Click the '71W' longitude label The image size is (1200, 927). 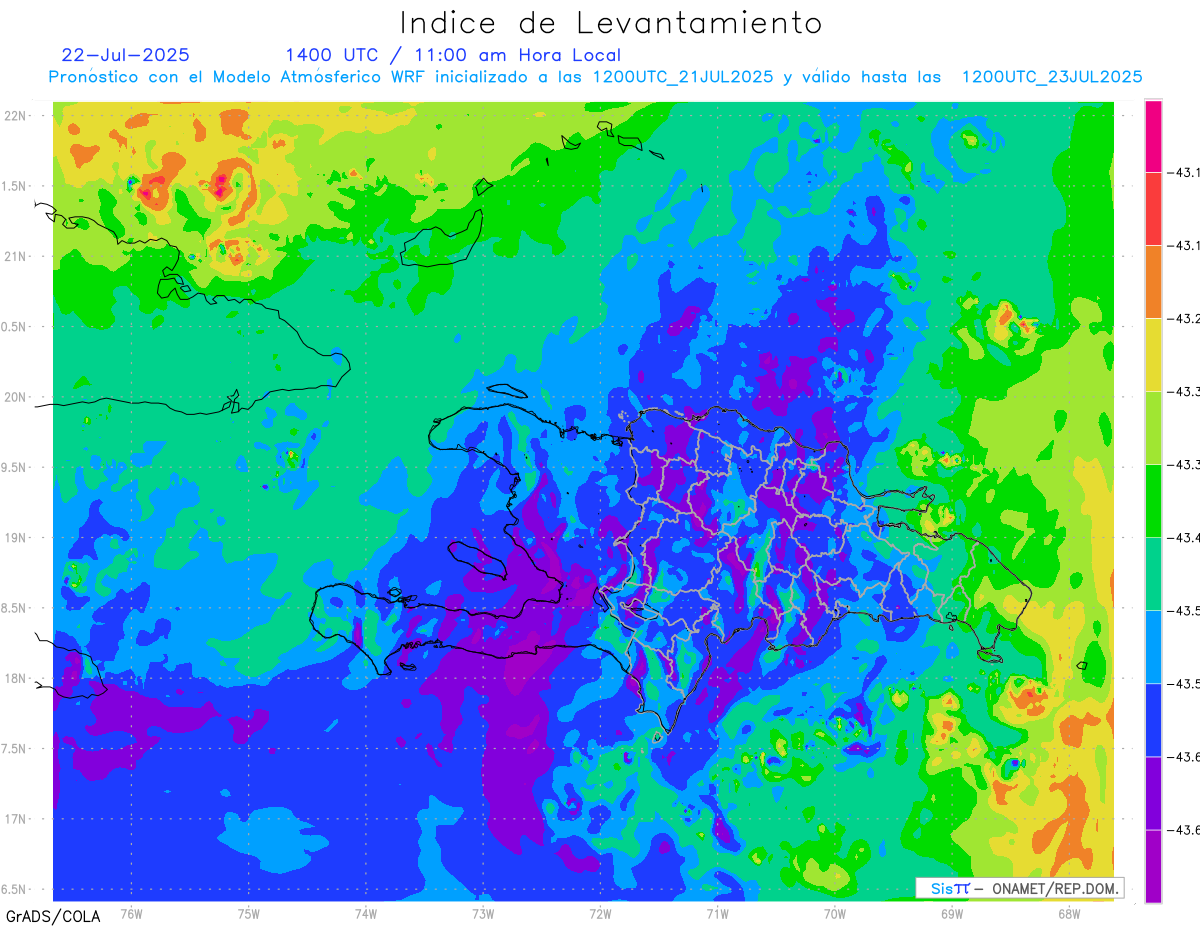(x=717, y=913)
